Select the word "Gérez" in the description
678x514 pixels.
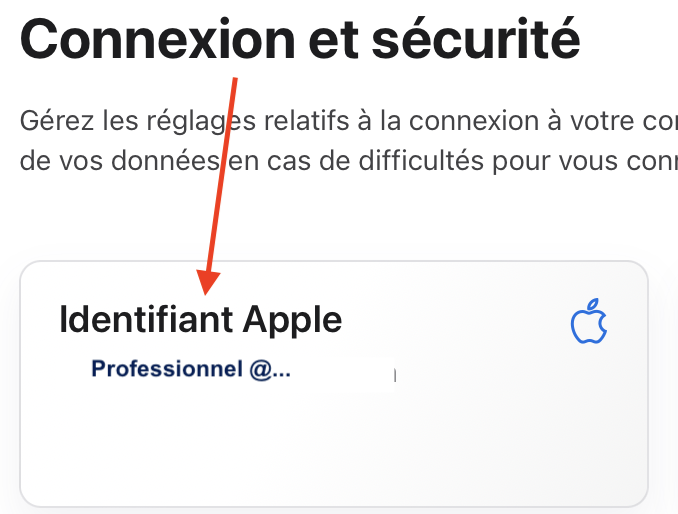click(x=48, y=122)
